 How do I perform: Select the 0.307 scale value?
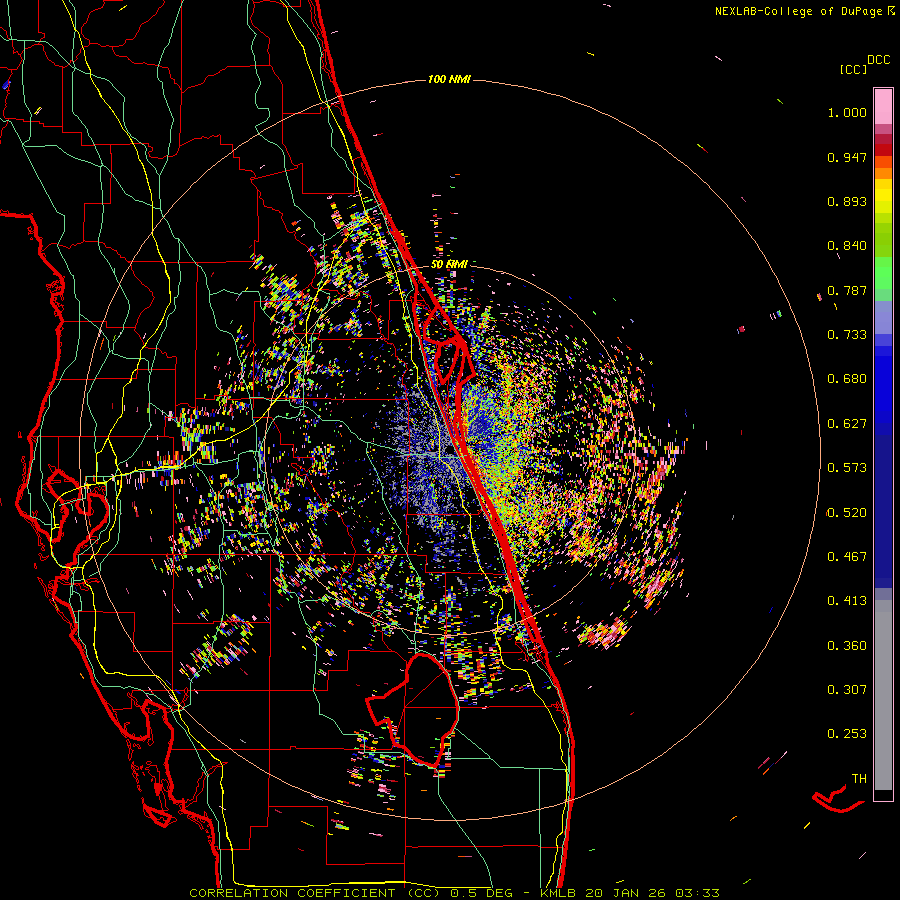pyautogui.click(x=847, y=690)
